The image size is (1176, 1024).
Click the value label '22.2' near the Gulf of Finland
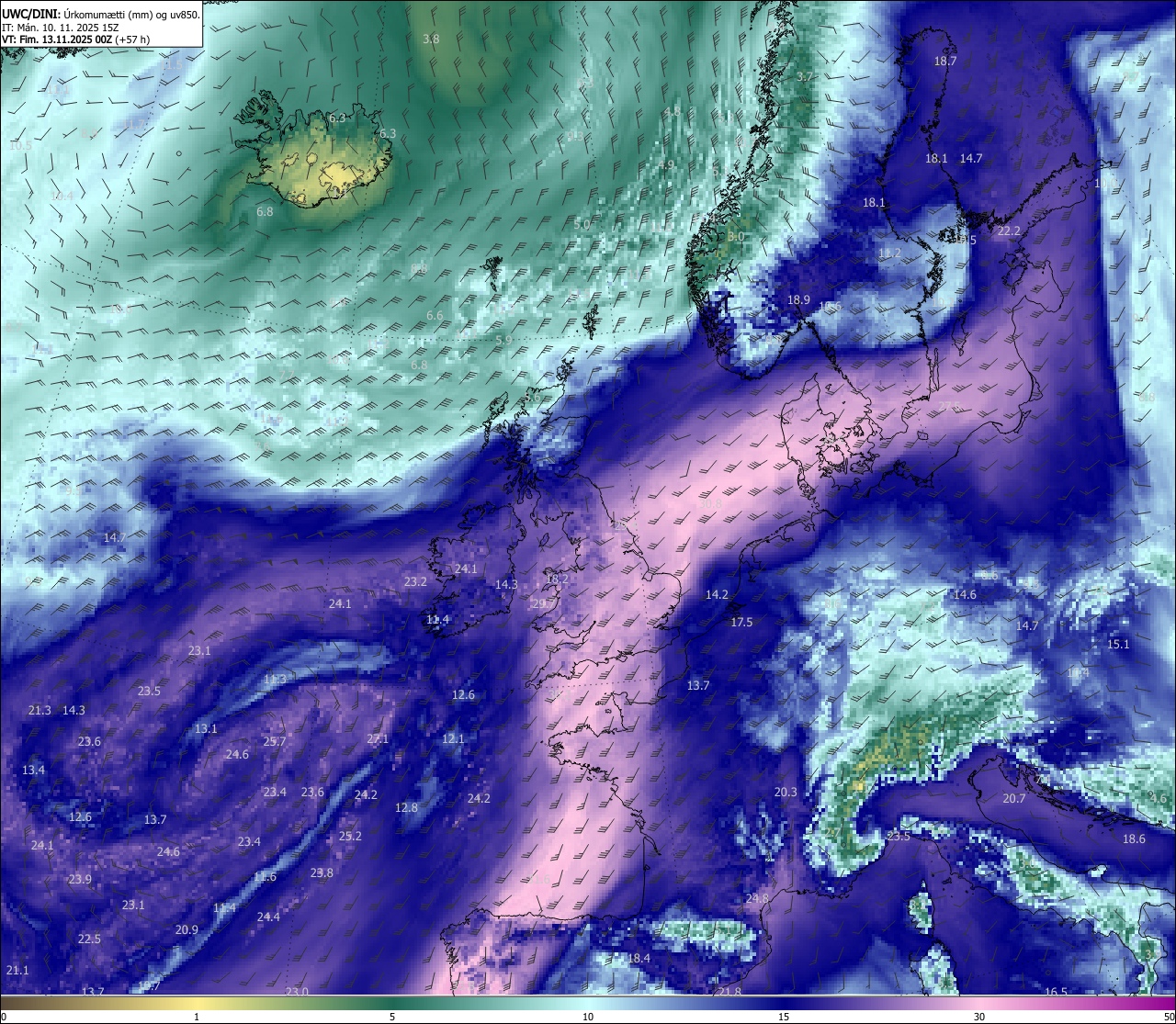point(1009,231)
